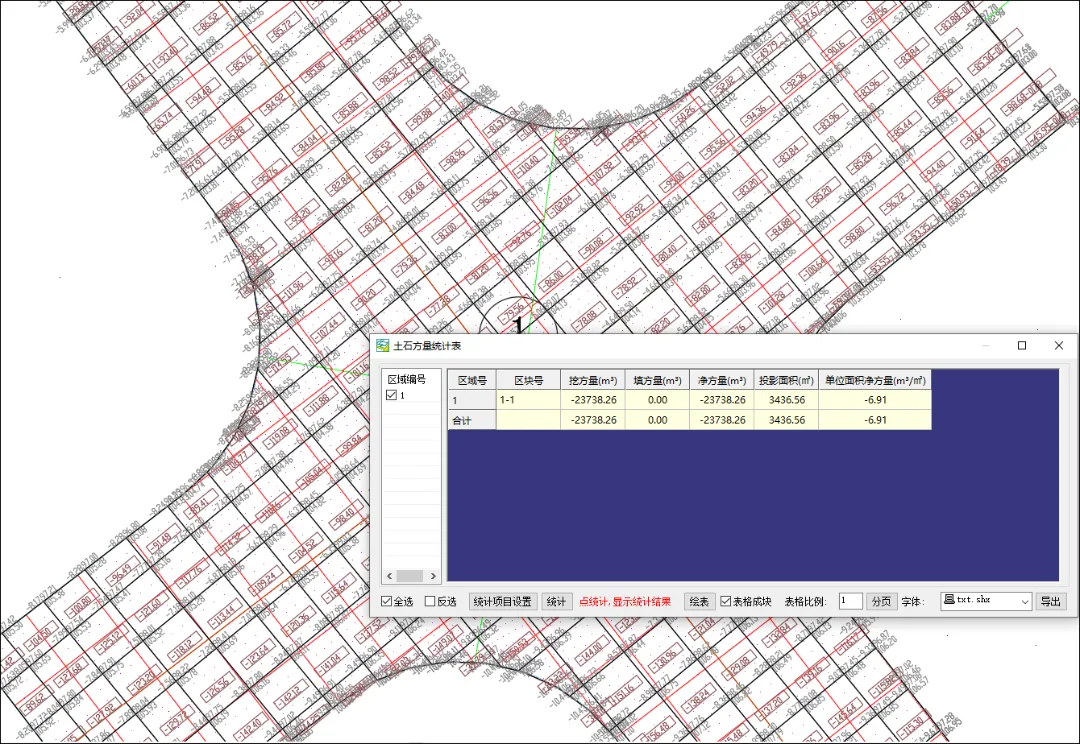Uncheck the 表格成块 option
Image resolution: width=1080 pixels, height=744 pixels.
pos(725,601)
